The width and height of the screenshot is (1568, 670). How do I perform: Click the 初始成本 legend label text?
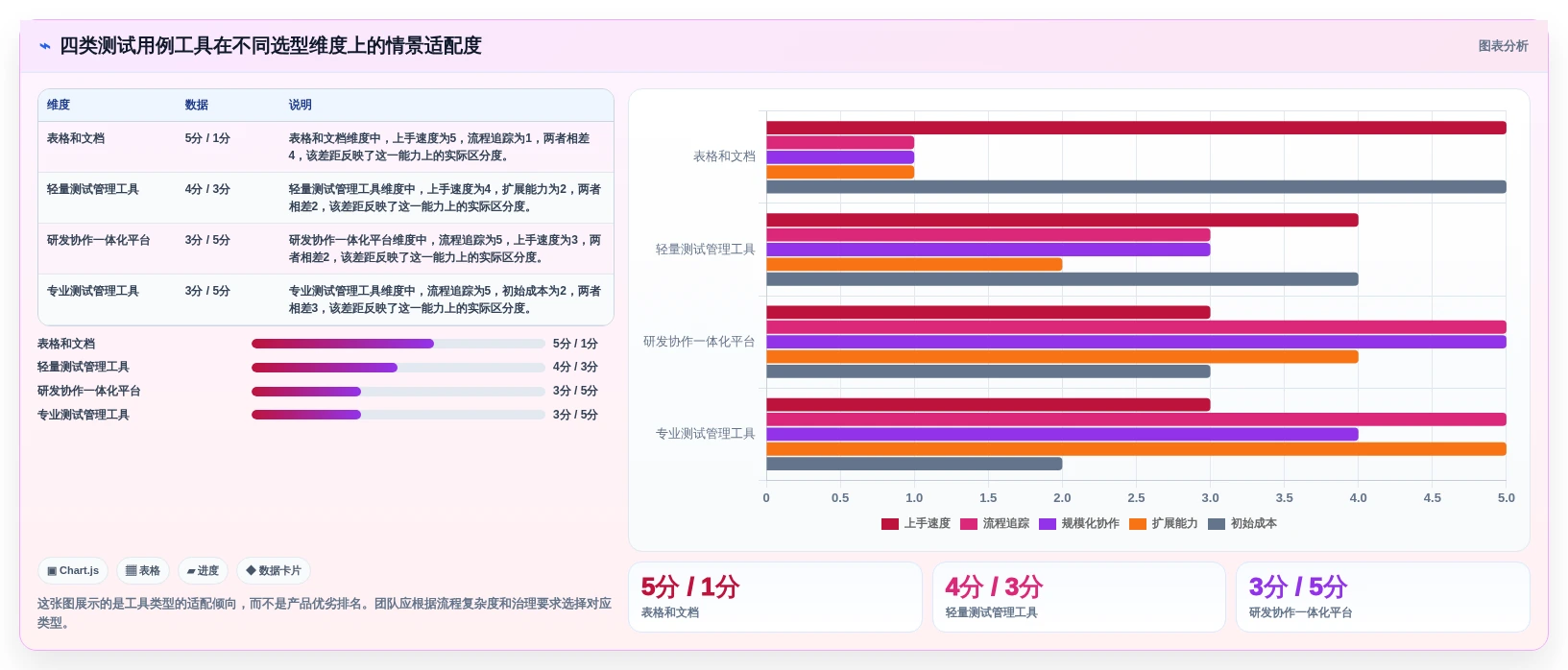click(x=1253, y=524)
